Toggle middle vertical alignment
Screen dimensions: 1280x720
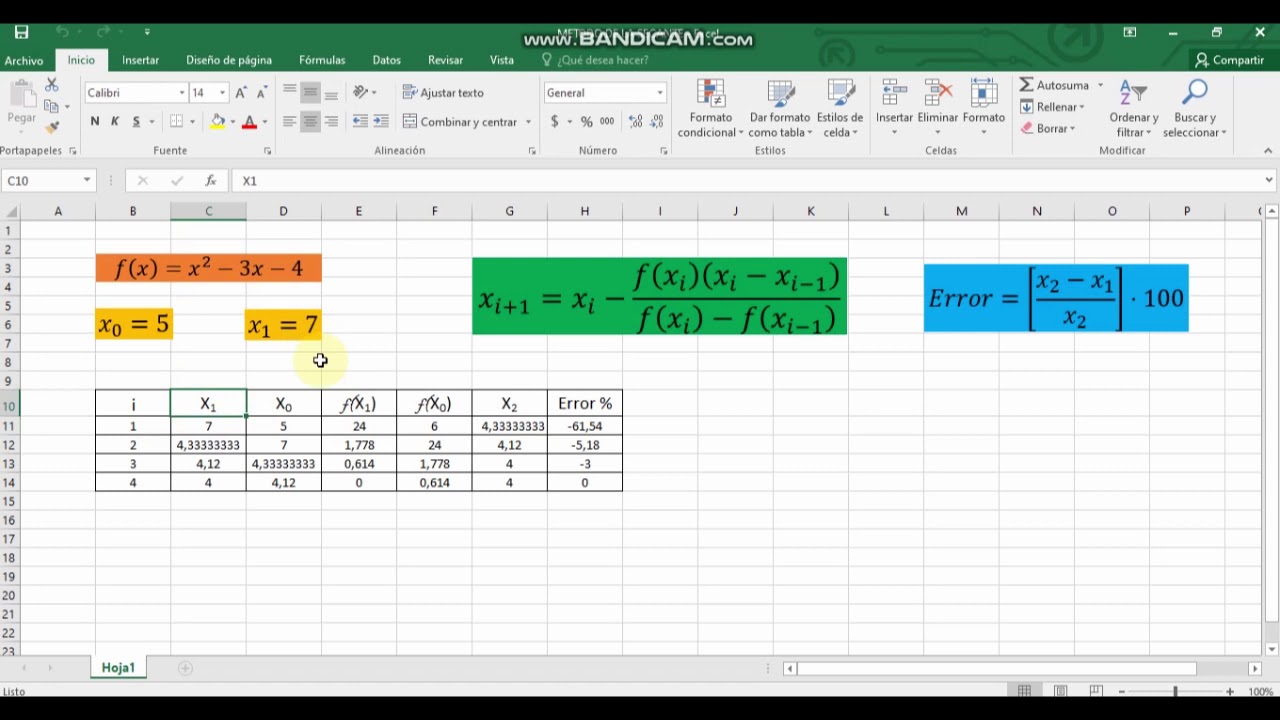point(310,93)
